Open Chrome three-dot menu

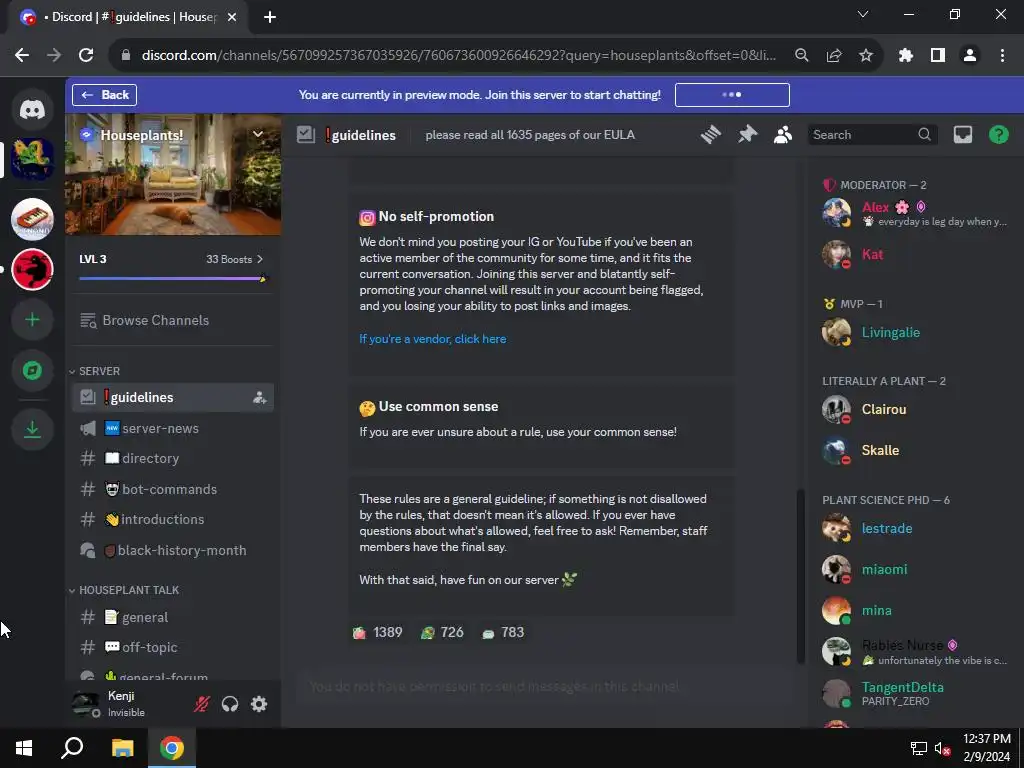point(1002,56)
